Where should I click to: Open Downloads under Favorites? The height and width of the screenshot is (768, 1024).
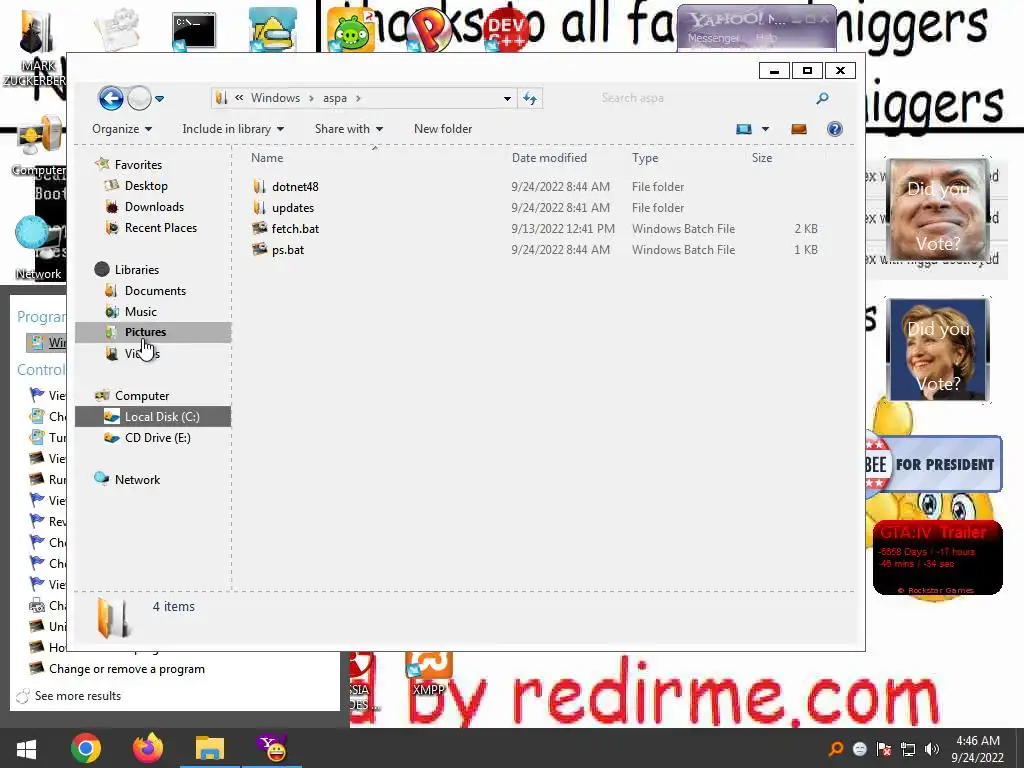pyautogui.click(x=154, y=206)
